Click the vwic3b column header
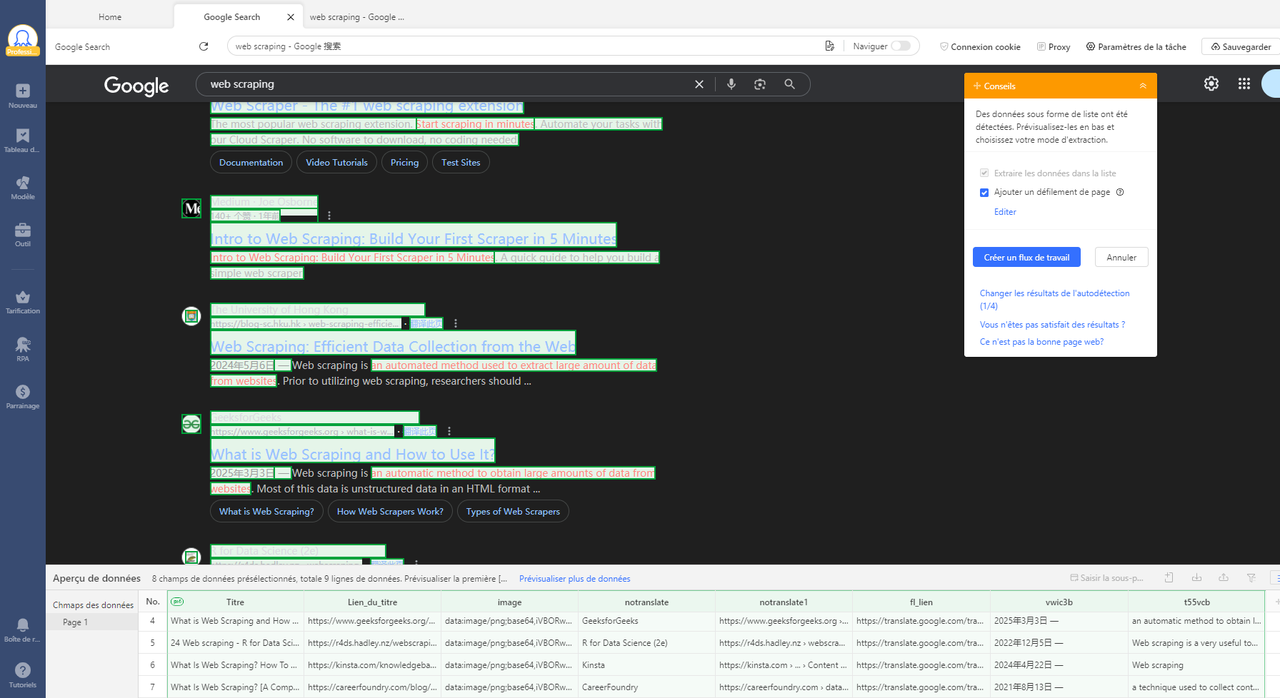Viewport: 1280px width, 698px height. pos(1059,602)
